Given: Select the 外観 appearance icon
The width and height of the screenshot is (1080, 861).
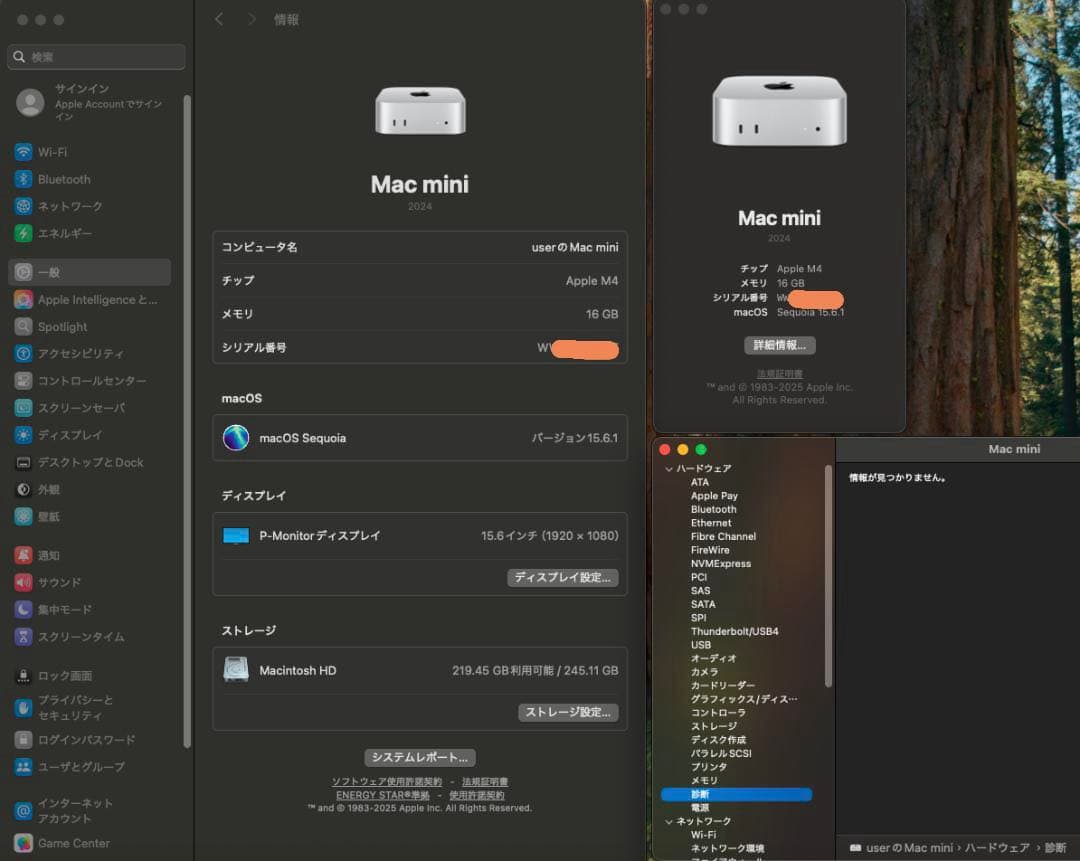Looking at the screenshot, I should pos(23,489).
